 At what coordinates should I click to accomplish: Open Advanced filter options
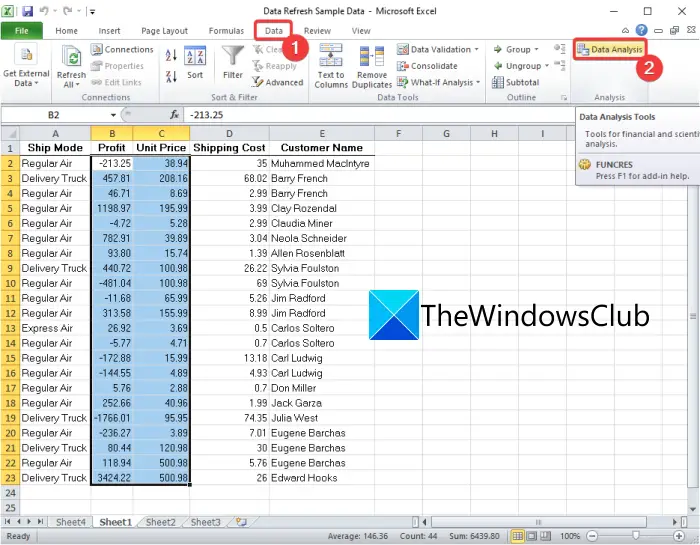click(x=278, y=82)
